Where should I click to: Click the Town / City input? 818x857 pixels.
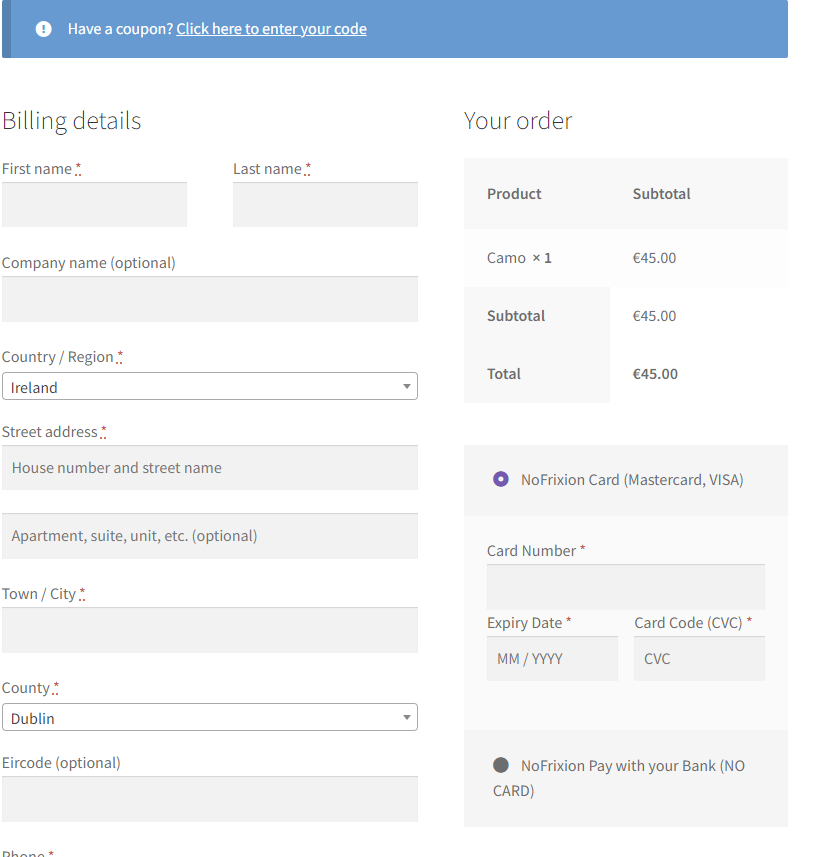[x=209, y=630]
